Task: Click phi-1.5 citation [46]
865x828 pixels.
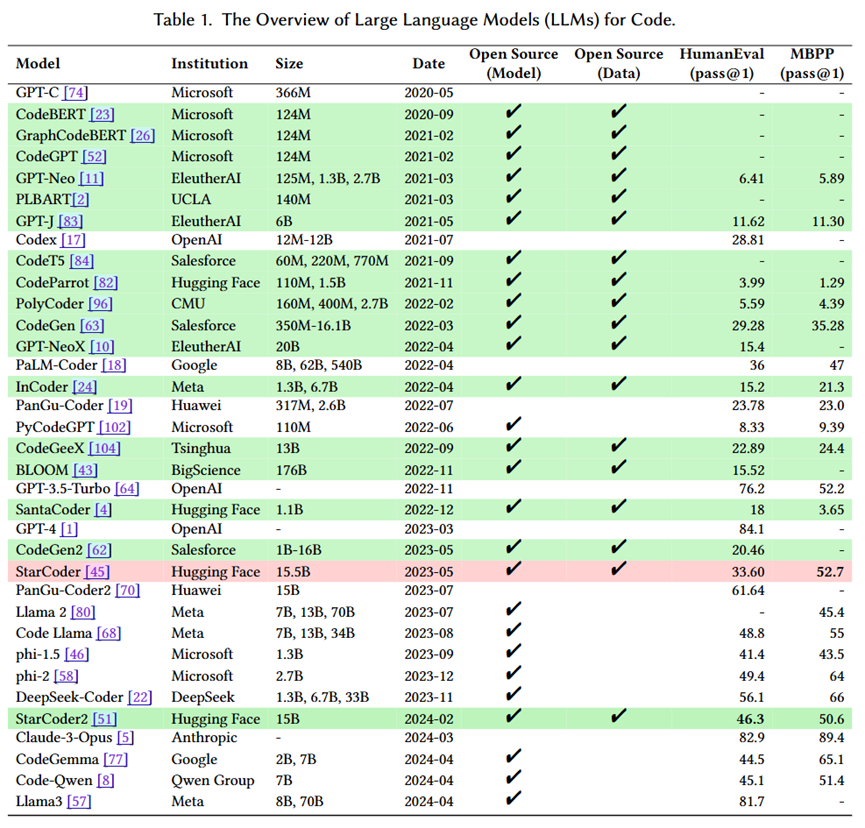Action: point(77,654)
